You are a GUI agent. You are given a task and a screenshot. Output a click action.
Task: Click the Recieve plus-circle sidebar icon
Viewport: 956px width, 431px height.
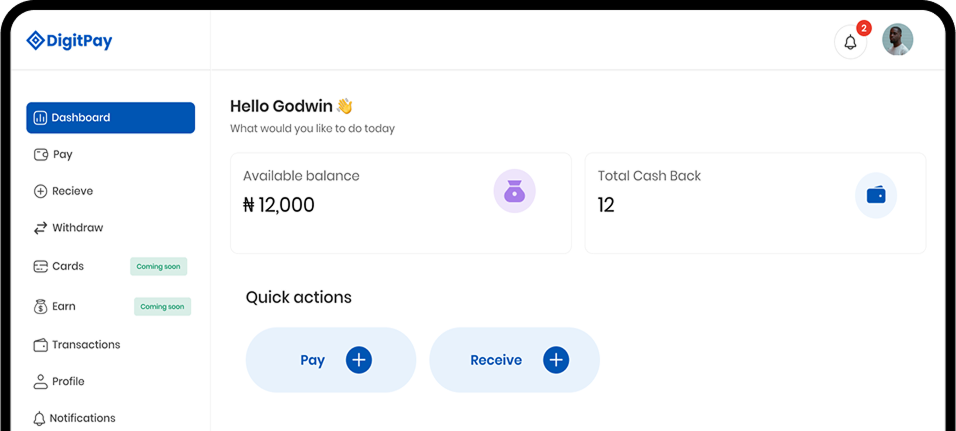40,191
